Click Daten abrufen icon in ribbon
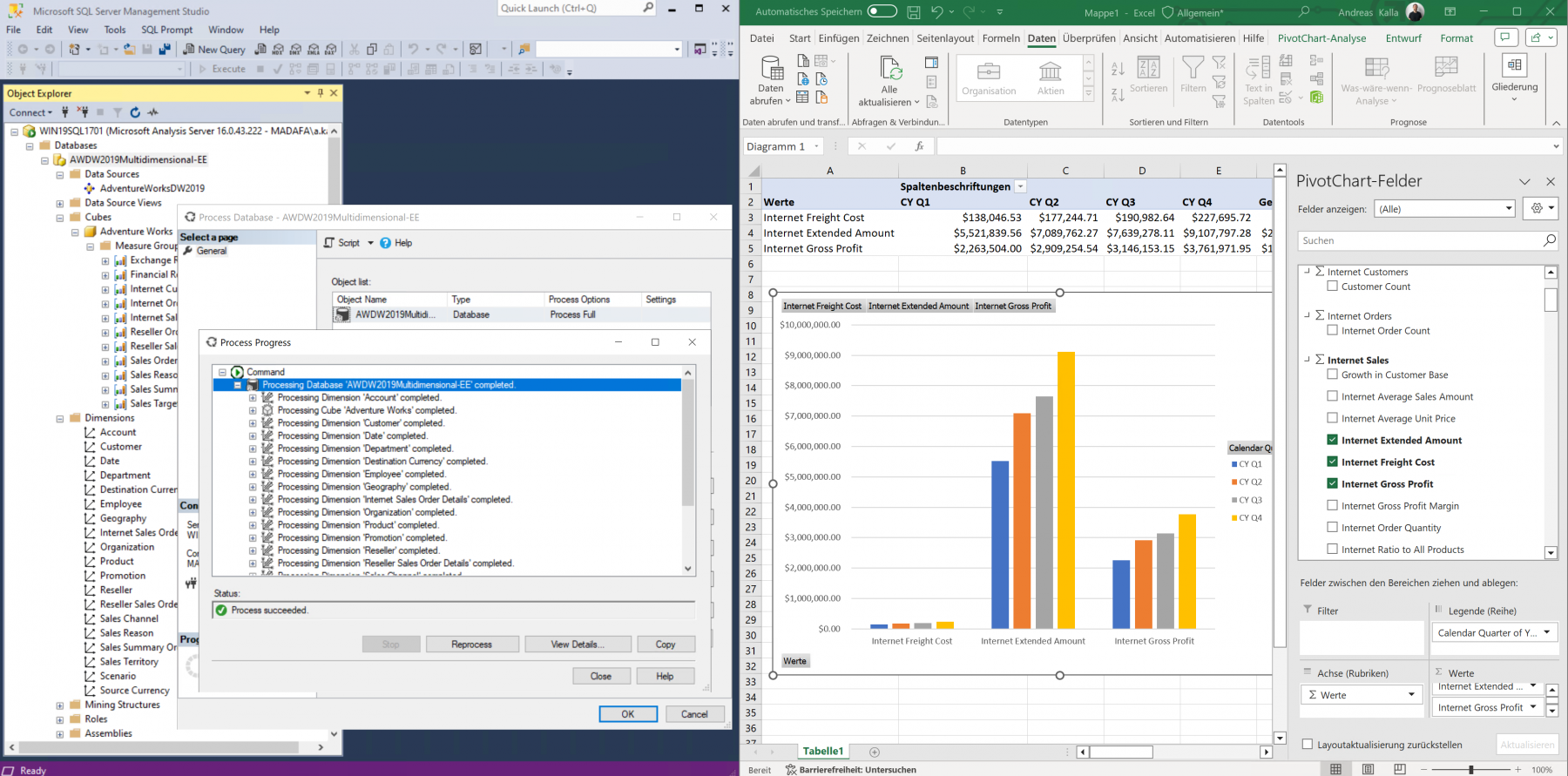The height and width of the screenshot is (776, 1568). 772,68
